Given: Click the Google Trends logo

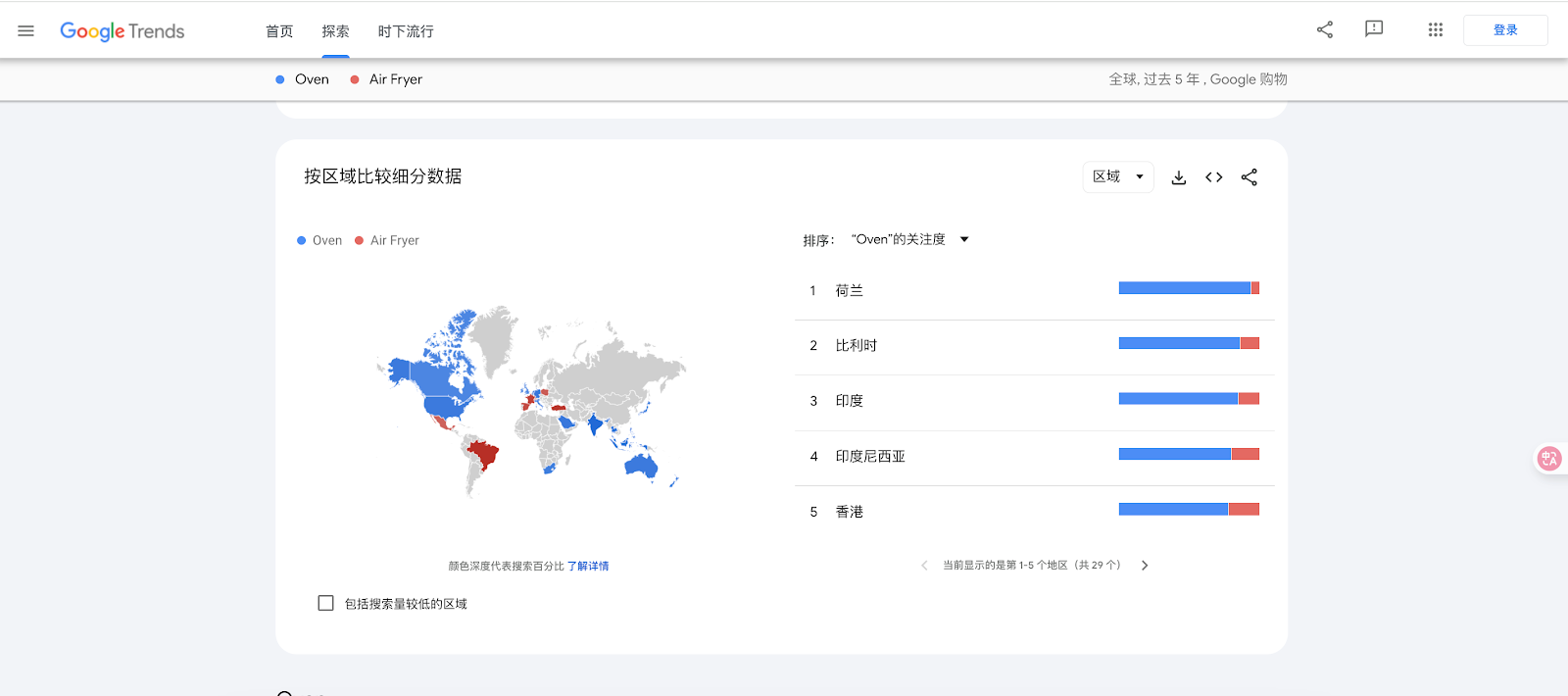Looking at the screenshot, I should (x=122, y=31).
